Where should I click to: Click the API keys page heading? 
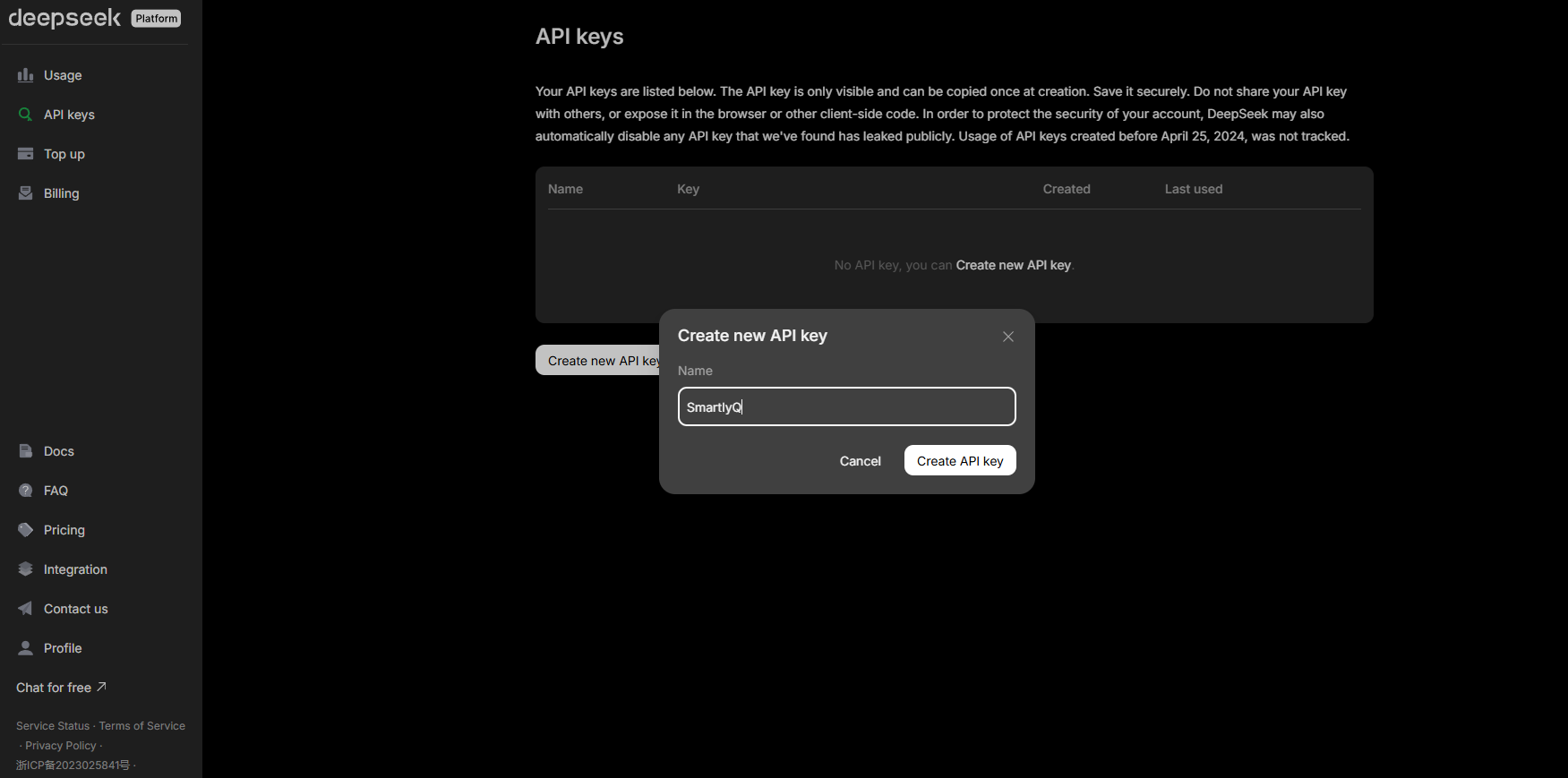pos(579,37)
